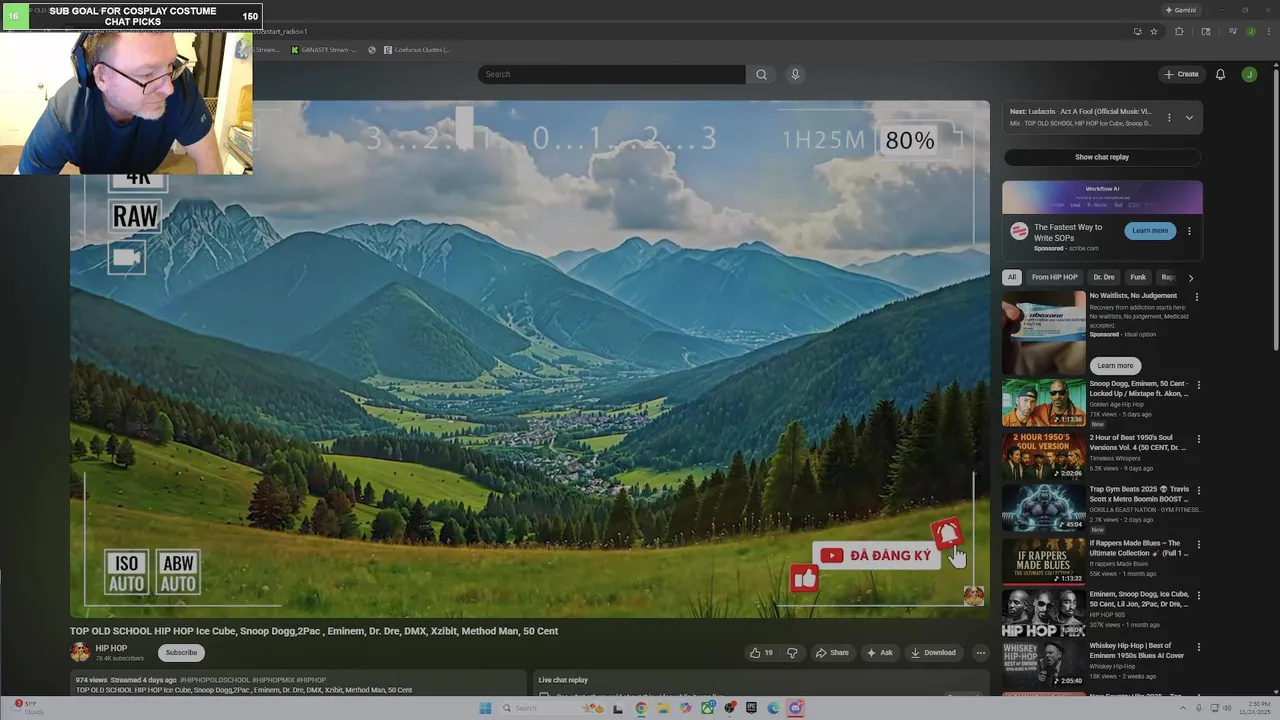Select the From HIP HOP filter chip
The width and height of the screenshot is (1280, 720).
pos(1055,277)
